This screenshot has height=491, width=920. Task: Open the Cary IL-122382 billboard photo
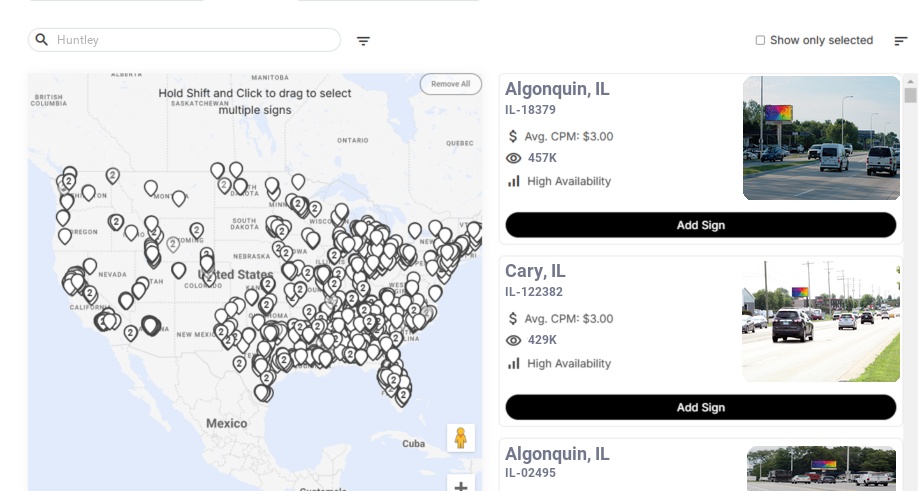[821, 321]
